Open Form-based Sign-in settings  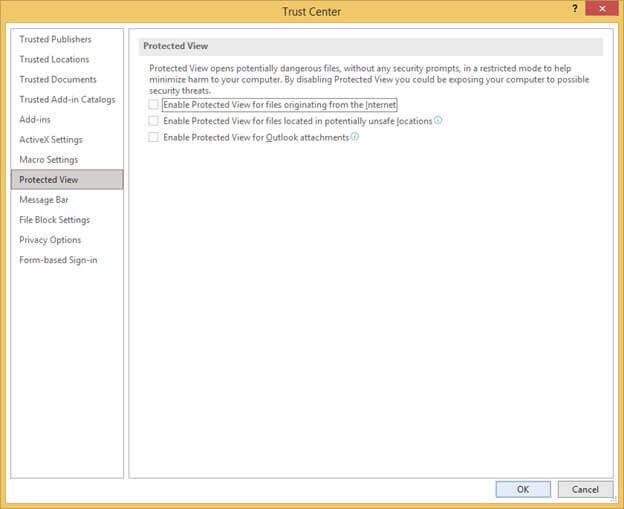(58, 260)
